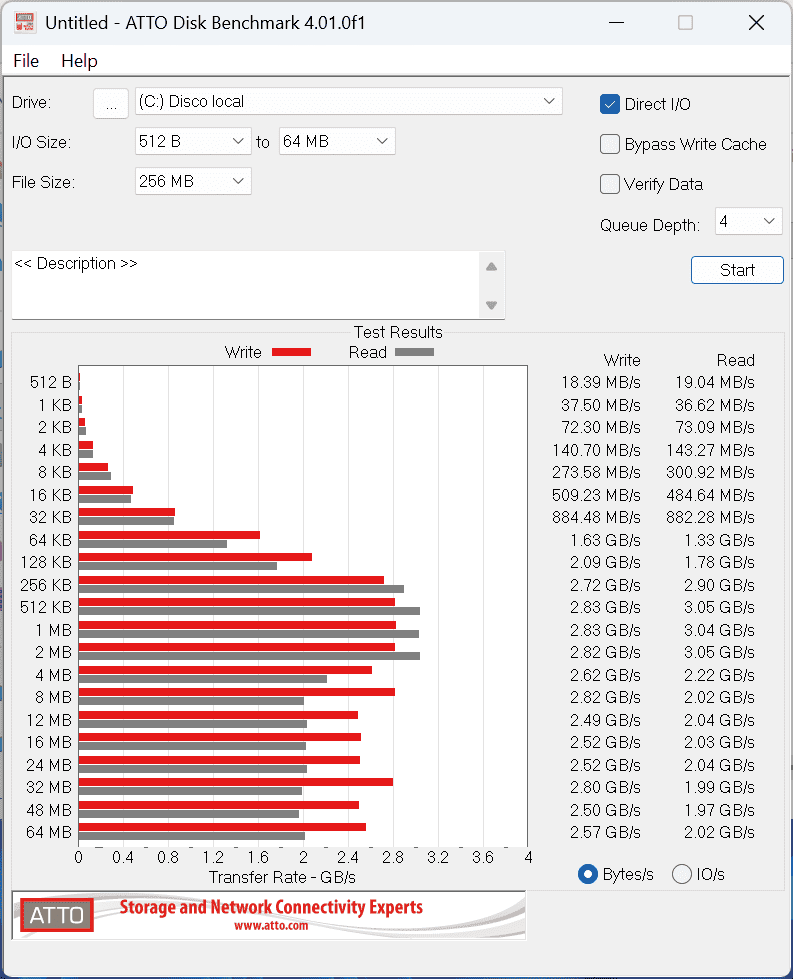The height and width of the screenshot is (979, 793).
Task: Open the Help menu
Action: [79, 61]
